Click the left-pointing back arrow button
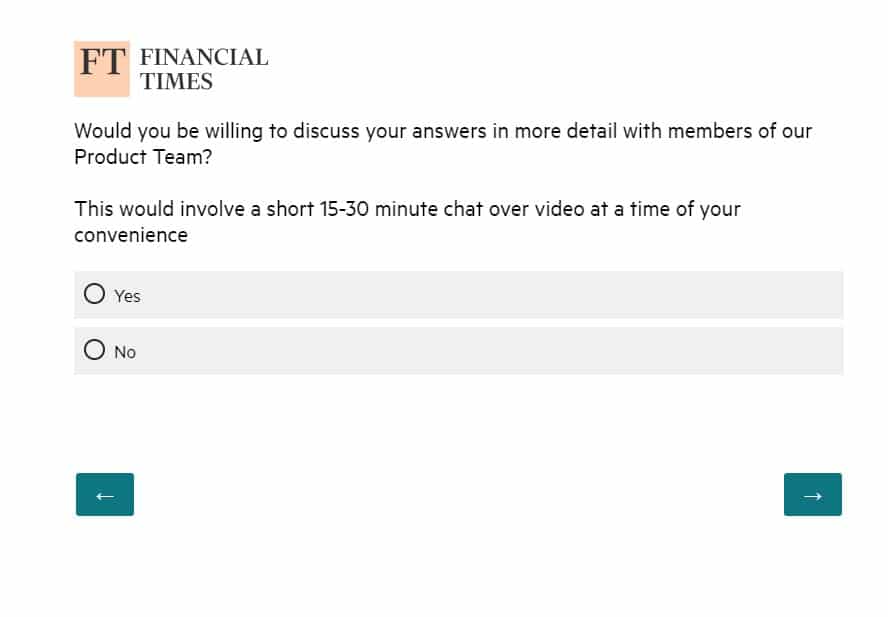Viewport: 888px width, 617px height. tap(105, 495)
